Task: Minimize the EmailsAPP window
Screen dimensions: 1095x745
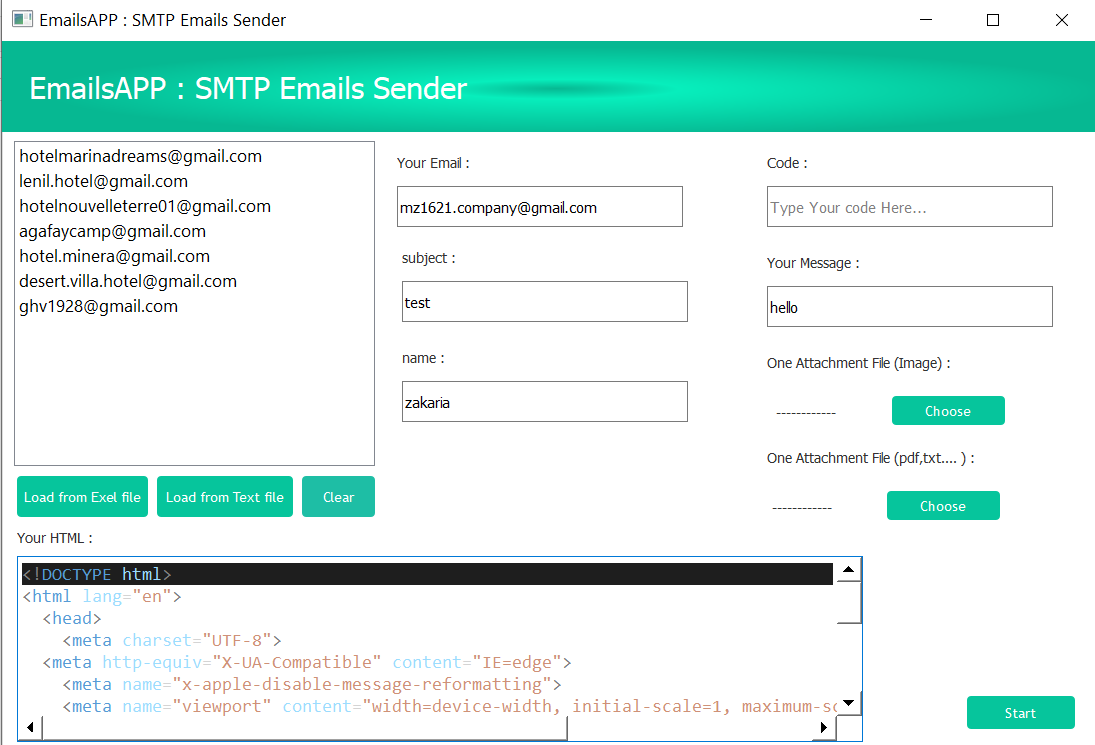Action: coord(926,20)
